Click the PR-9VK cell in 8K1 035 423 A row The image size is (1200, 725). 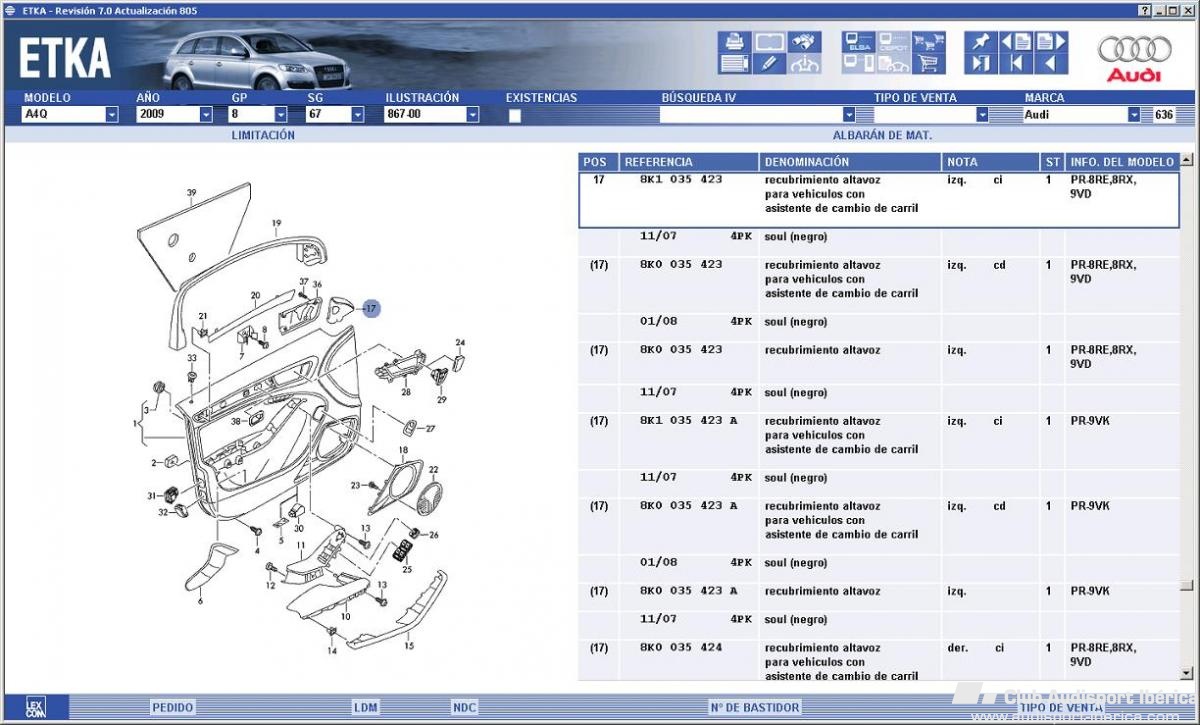1090,421
